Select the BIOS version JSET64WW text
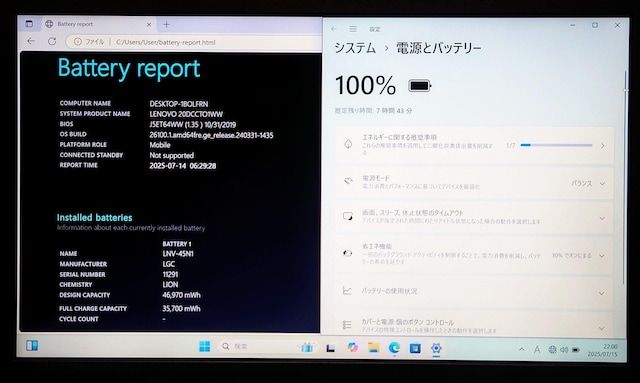The width and height of the screenshot is (640, 383). click(193, 125)
